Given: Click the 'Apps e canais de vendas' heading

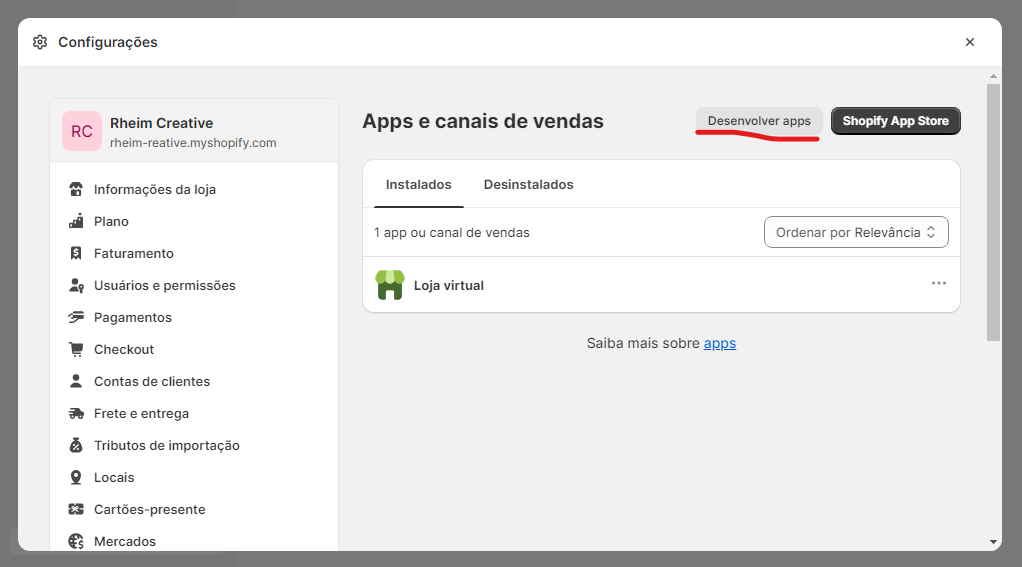Looking at the screenshot, I should [483, 121].
